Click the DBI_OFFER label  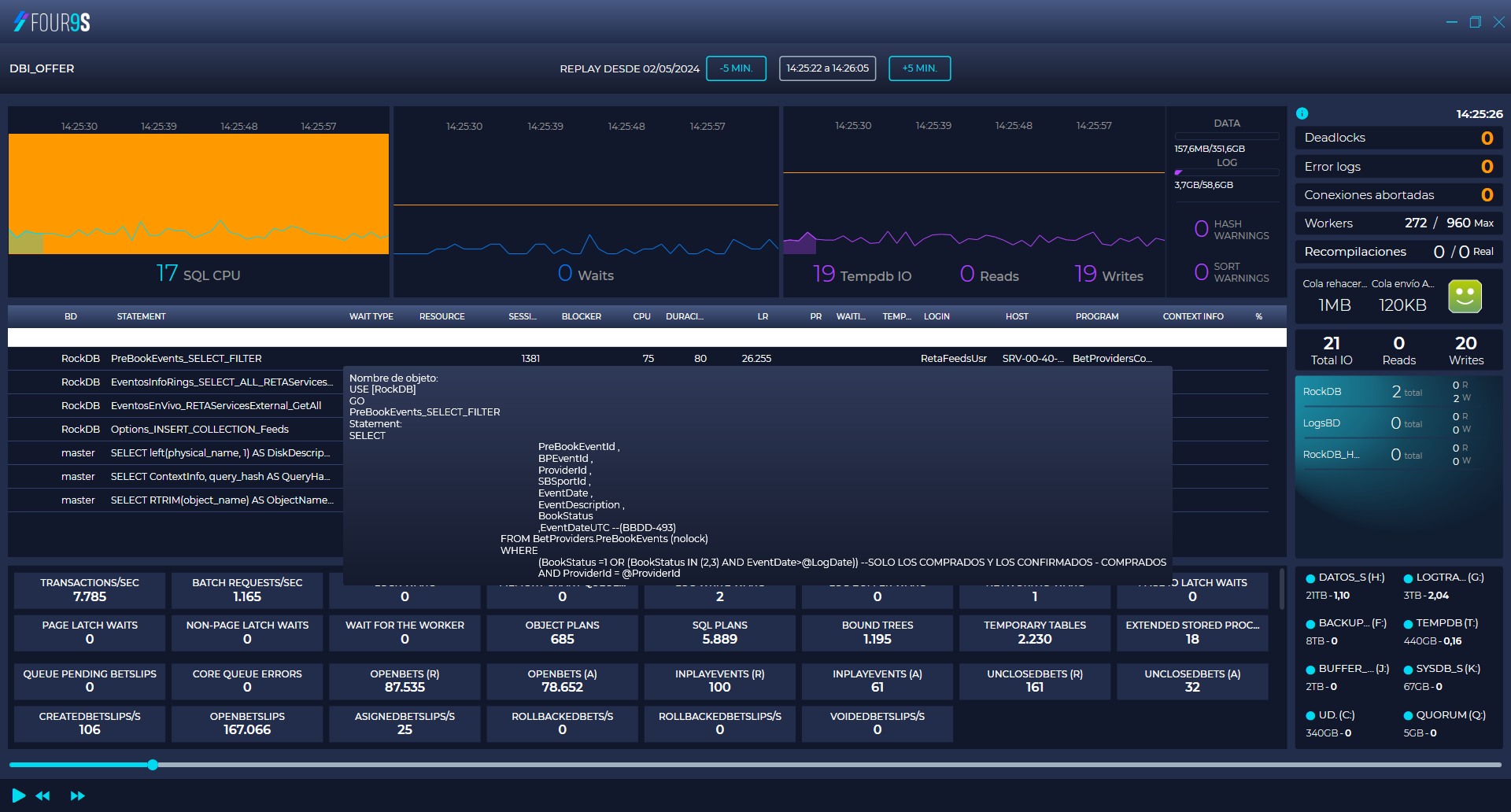point(42,68)
